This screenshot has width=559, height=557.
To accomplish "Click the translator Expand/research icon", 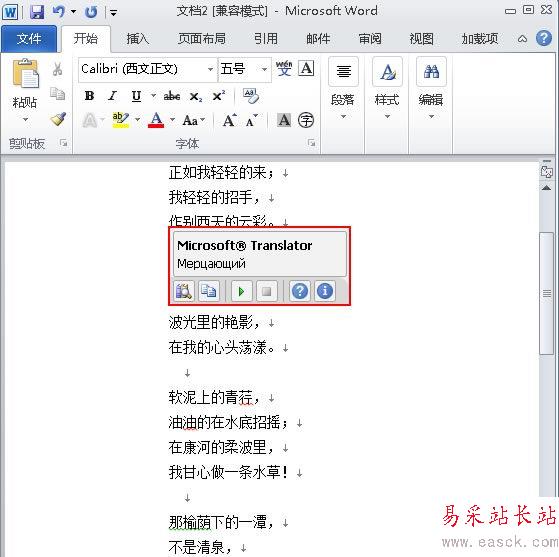I will (x=184, y=291).
